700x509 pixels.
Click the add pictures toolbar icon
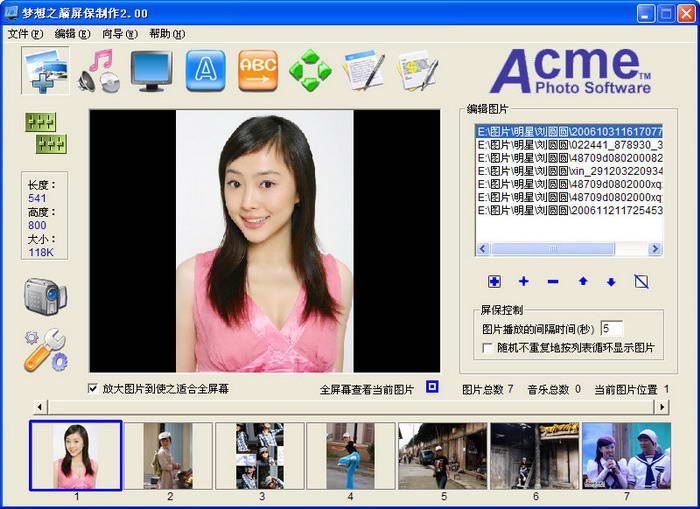pos(46,71)
